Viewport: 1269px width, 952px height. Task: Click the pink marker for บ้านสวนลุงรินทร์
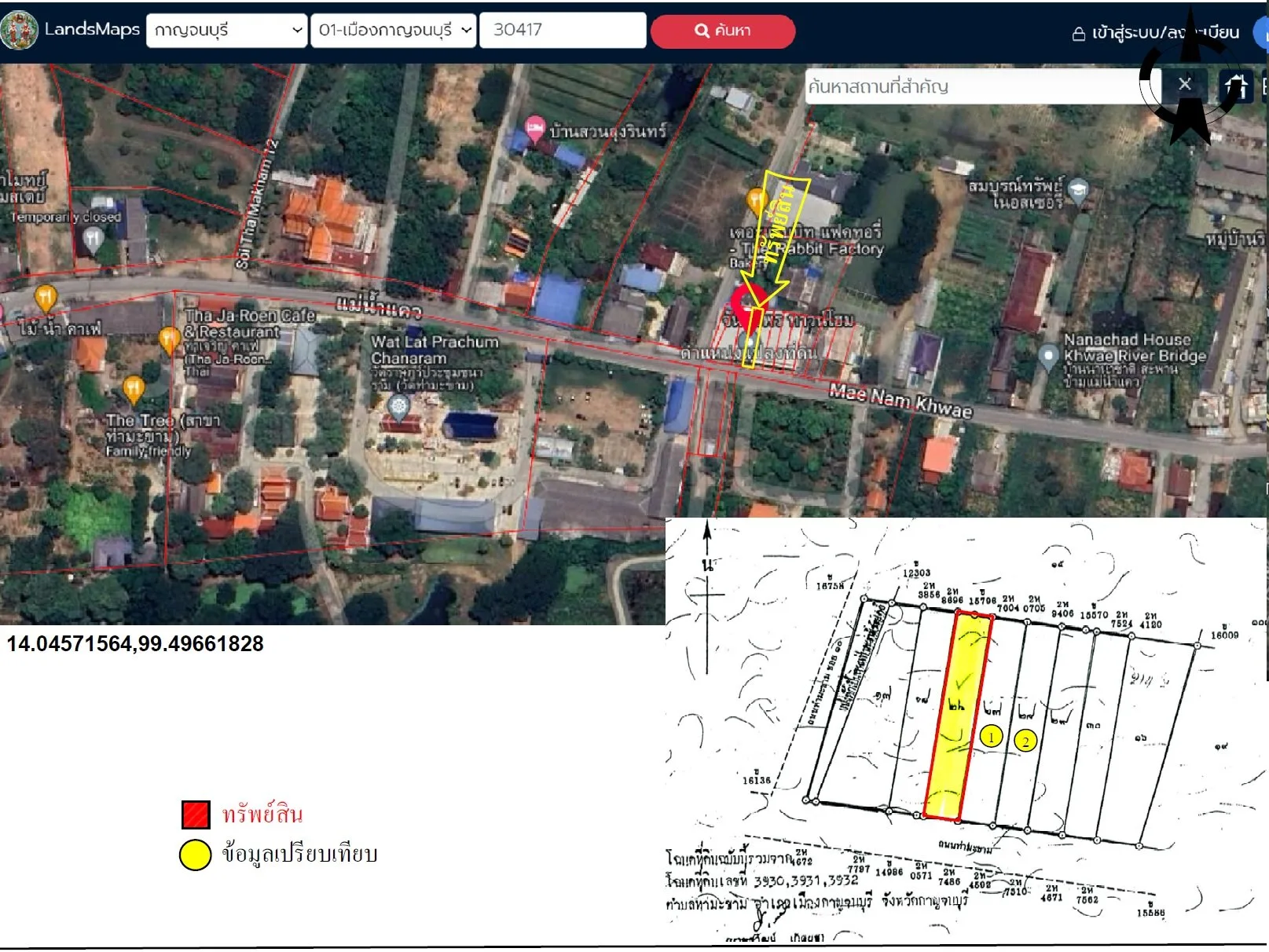(535, 129)
